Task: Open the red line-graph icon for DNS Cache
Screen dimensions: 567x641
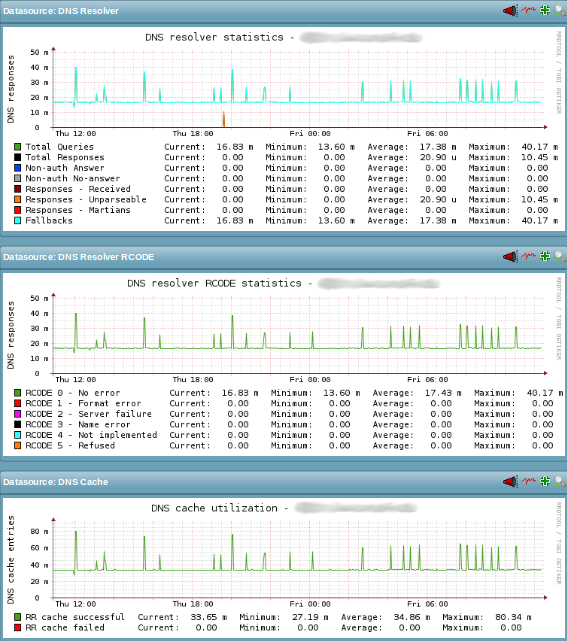Action: [529, 481]
